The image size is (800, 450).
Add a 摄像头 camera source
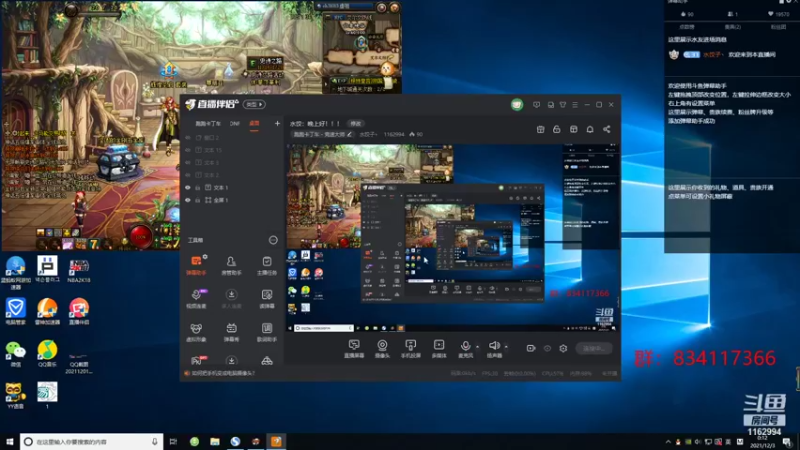[x=382, y=349]
